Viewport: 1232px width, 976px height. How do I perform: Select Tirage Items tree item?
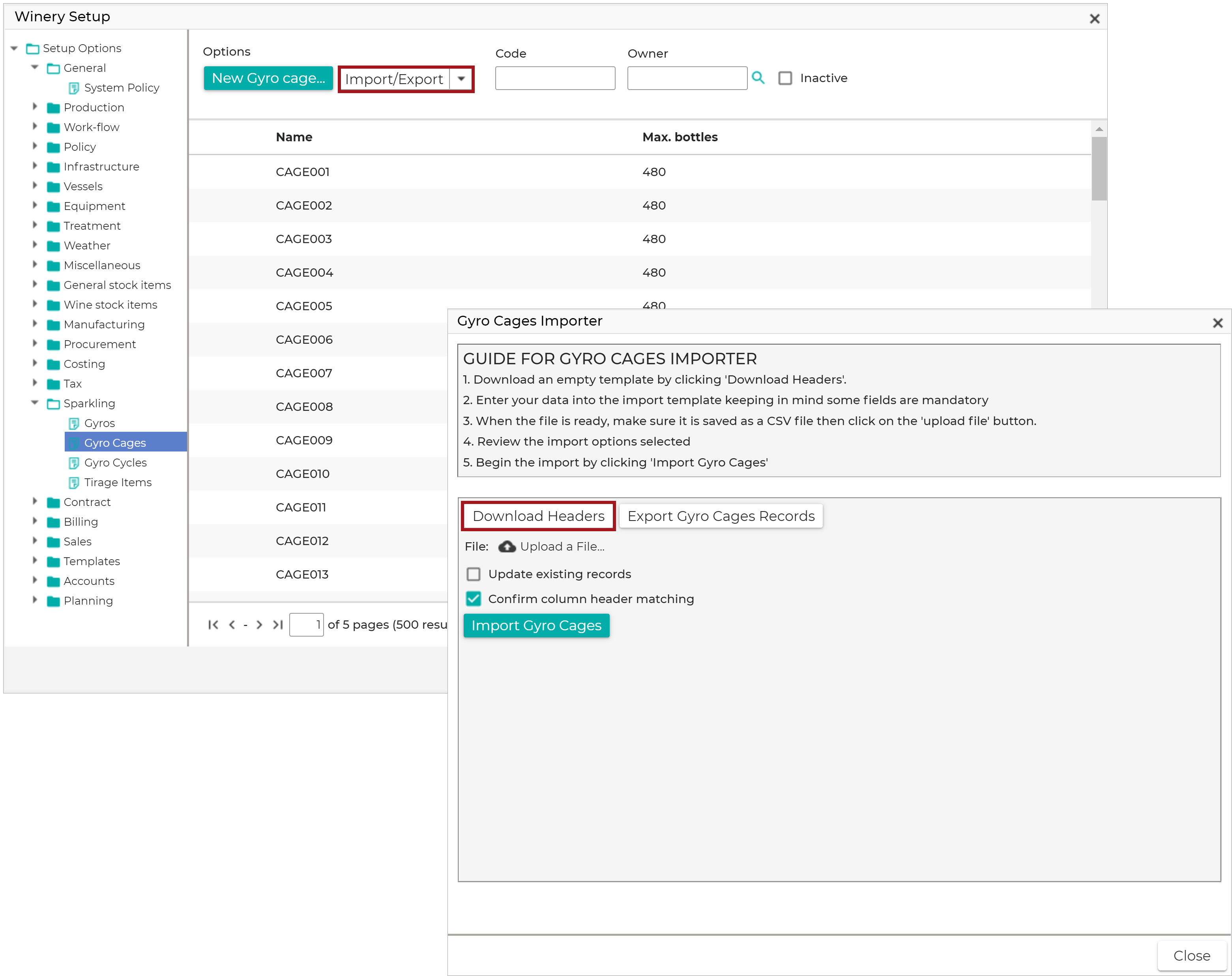coord(118,483)
